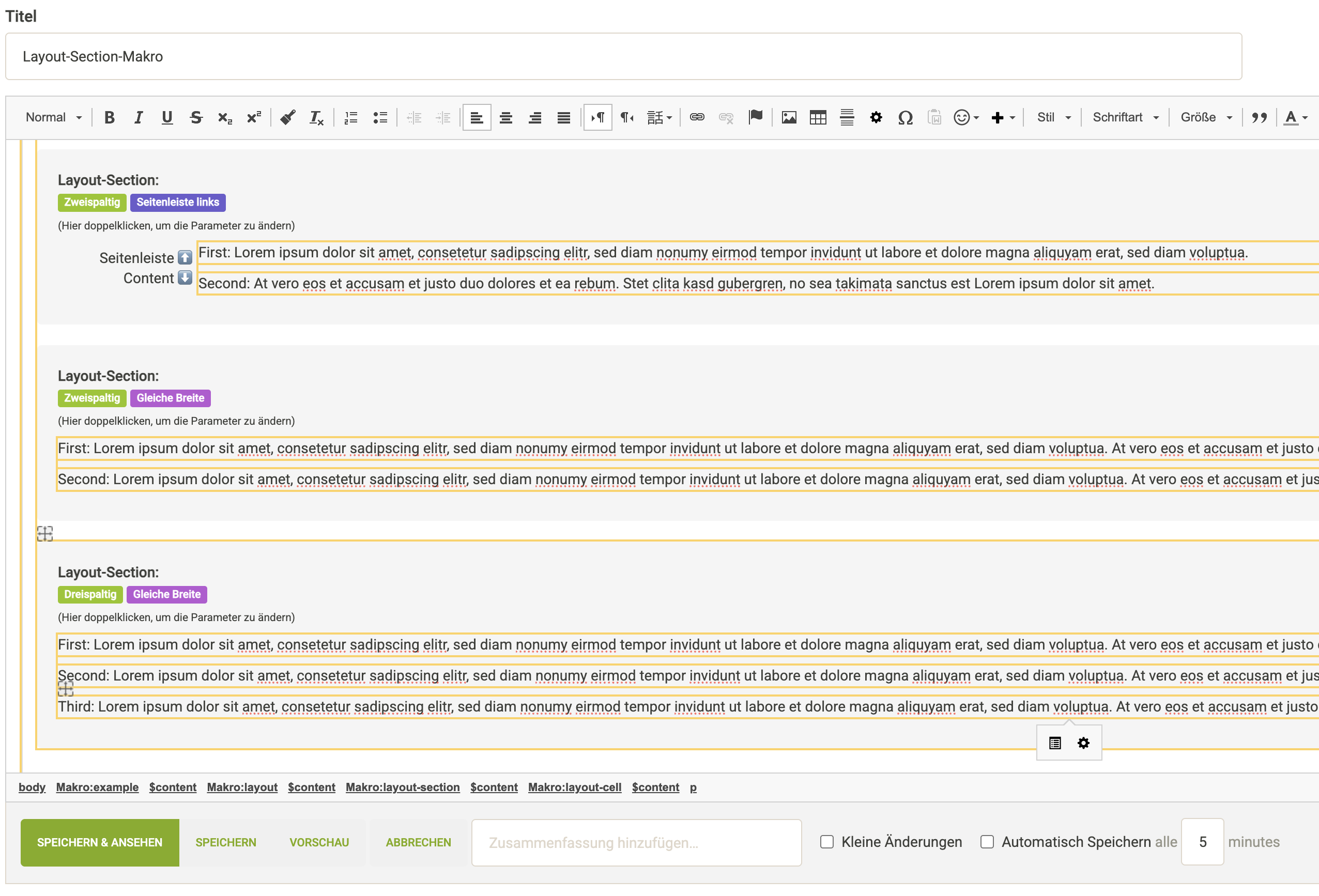Select Makro:example in the element path
Image resolution: width=1319 pixels, height=896 pixels.
[97, 787]
